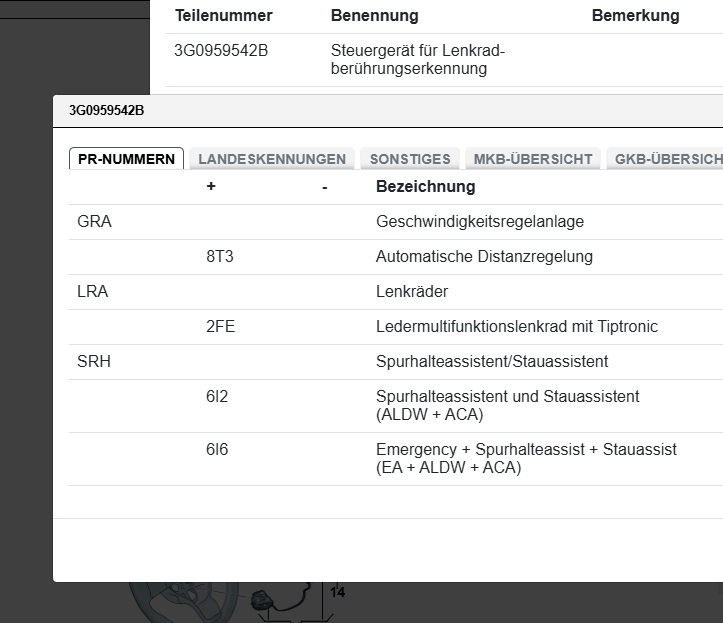Switch to the PR-NUMMERN tab
This screenshot has height=623, width=723.
coord(126,159)
